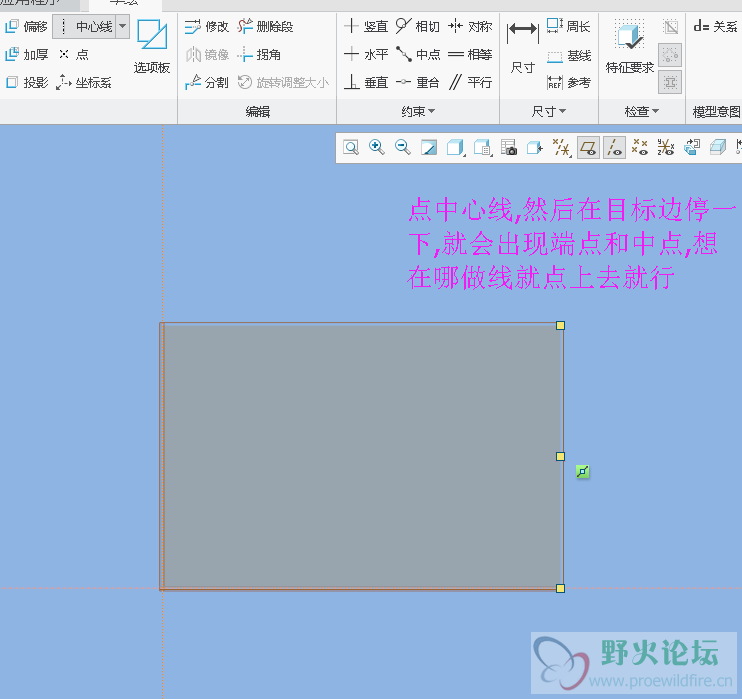742x699 pixels.
Task: Click the zoom in magnifier icon
Action: point(377,148)
